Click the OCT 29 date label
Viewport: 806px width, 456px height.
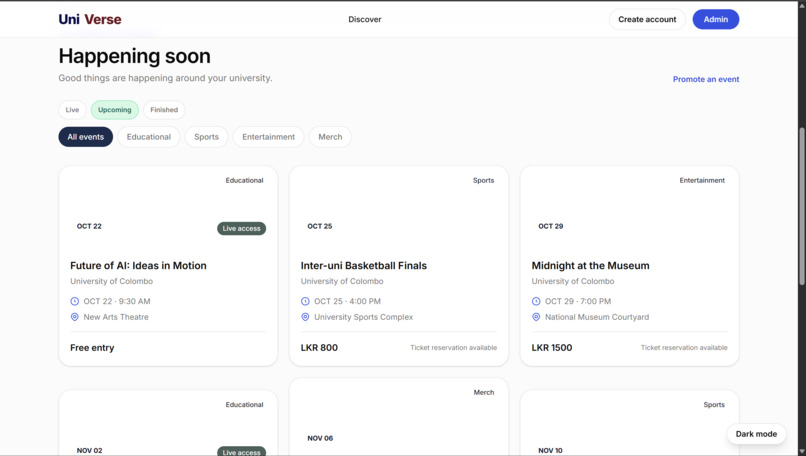click(x=551, y=226)
